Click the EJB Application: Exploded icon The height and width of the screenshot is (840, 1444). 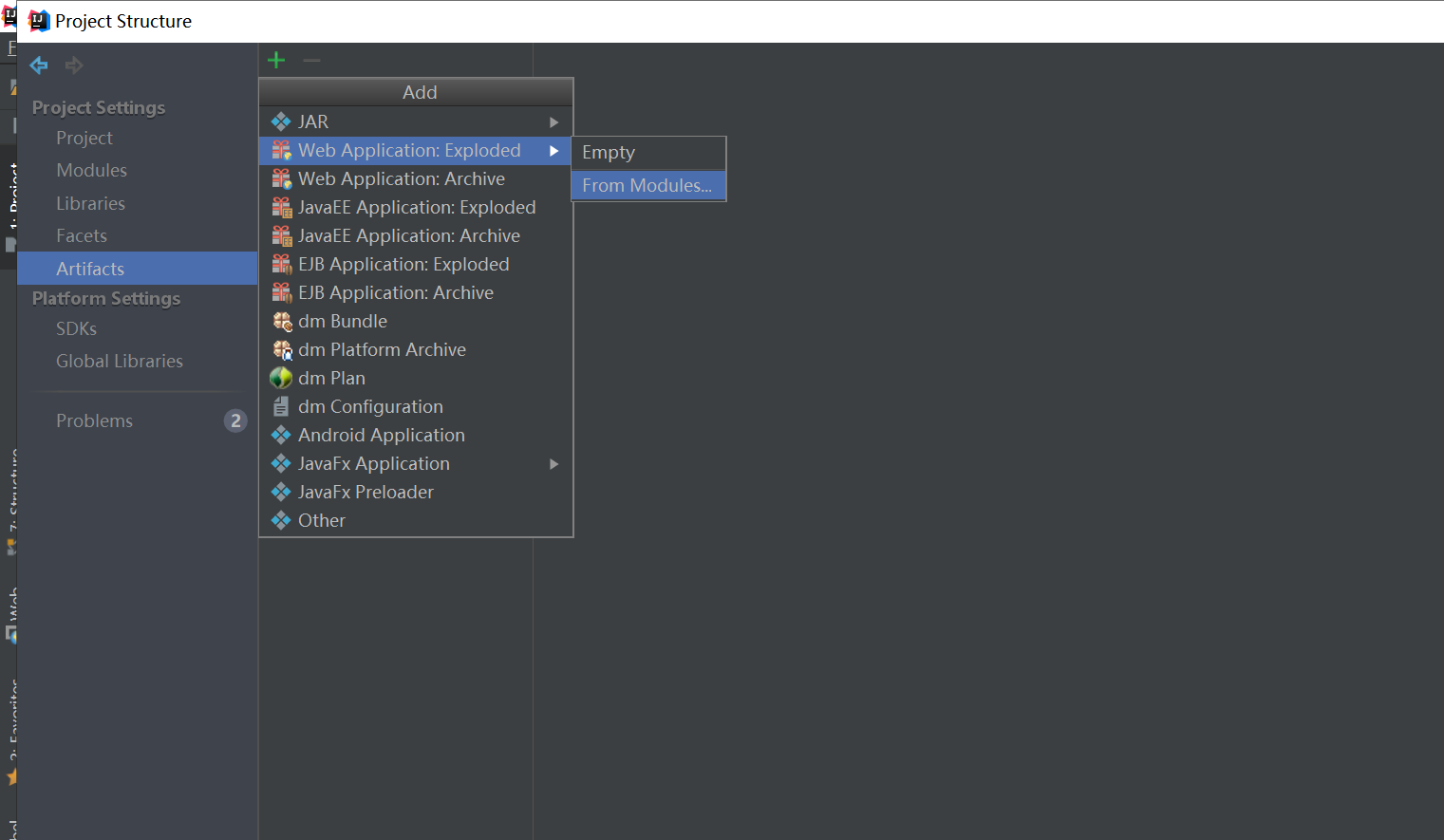(x=282, y=264)
